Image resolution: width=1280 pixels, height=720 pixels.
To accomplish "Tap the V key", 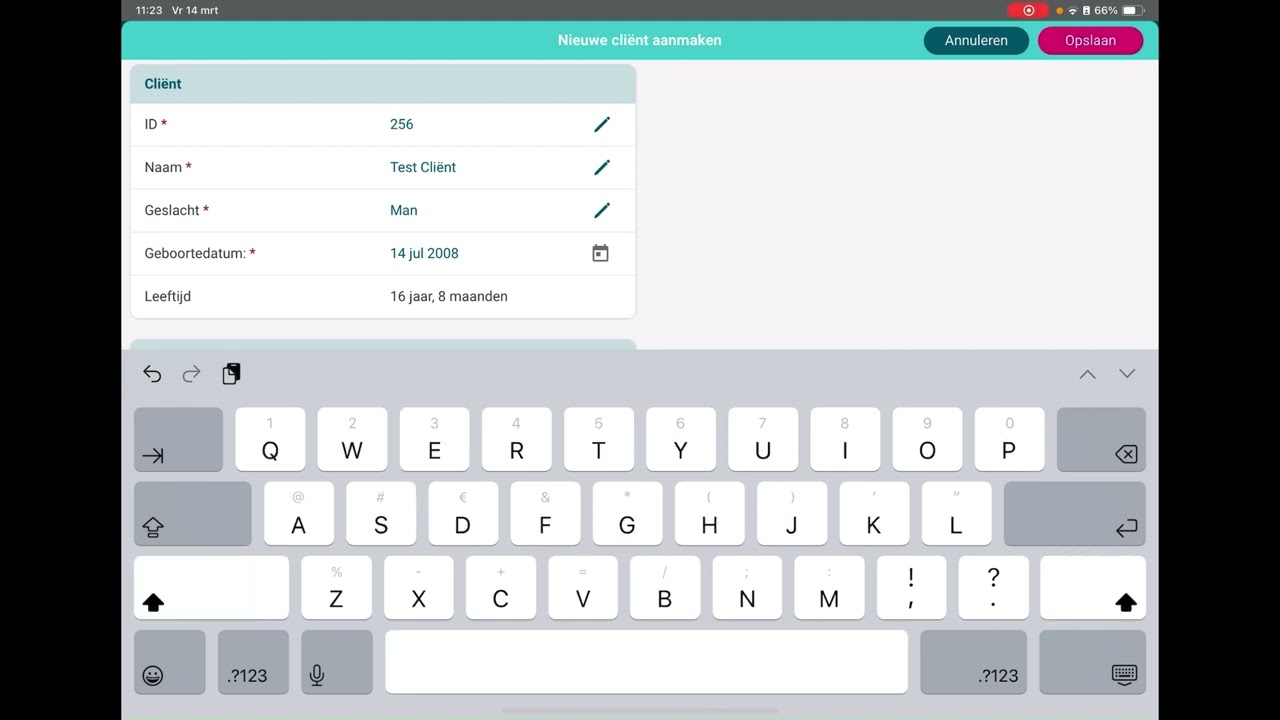I will pyautogui.click(x=582, y=588).
